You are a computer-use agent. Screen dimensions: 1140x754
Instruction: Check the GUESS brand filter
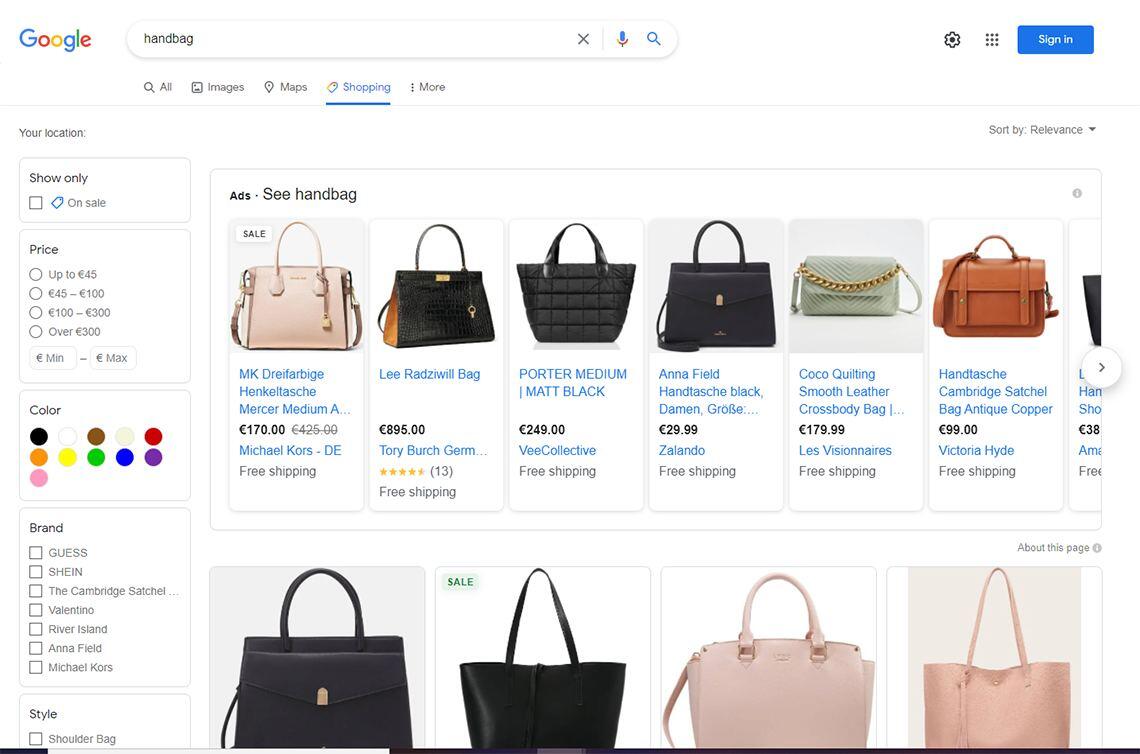pos(36,553)
